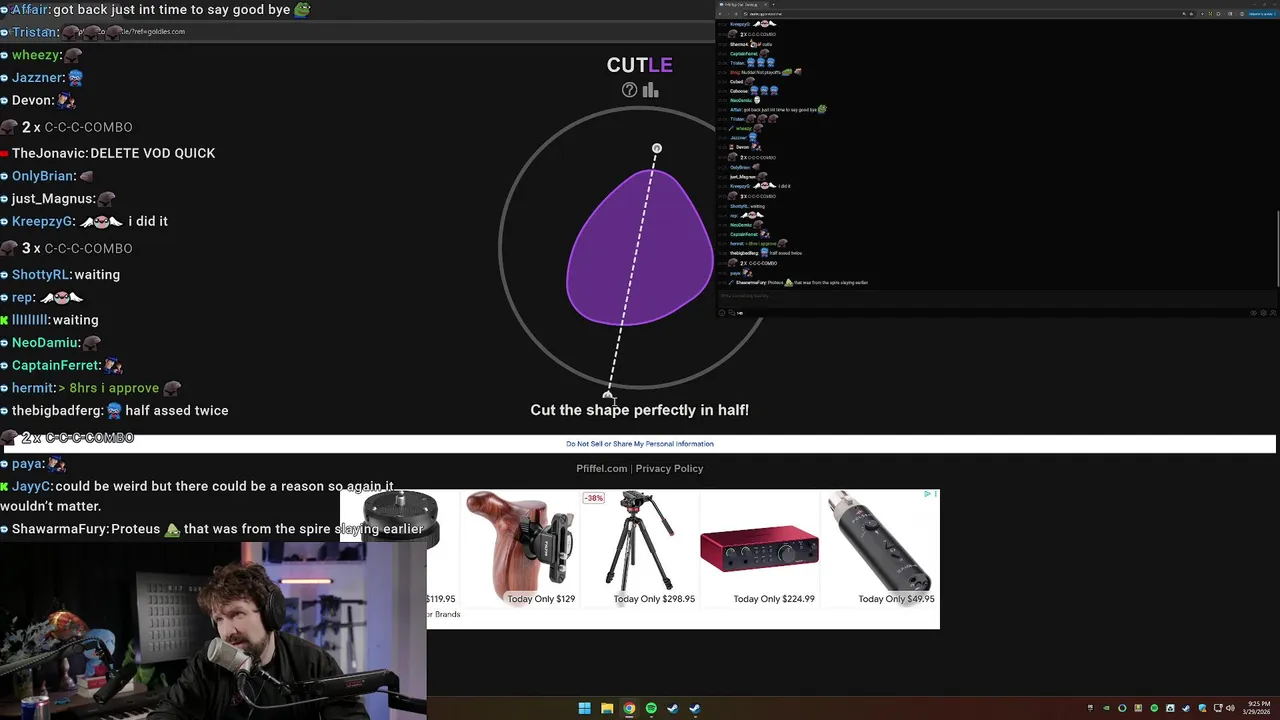Open File Explorer from the taskbar
The image size is (1280, 720).
point(607,709)
